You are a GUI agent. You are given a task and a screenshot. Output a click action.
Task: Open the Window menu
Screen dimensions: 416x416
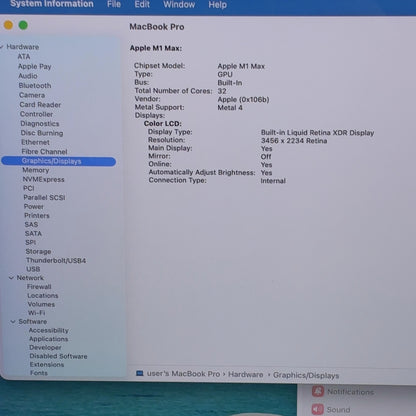pos(179,4)
